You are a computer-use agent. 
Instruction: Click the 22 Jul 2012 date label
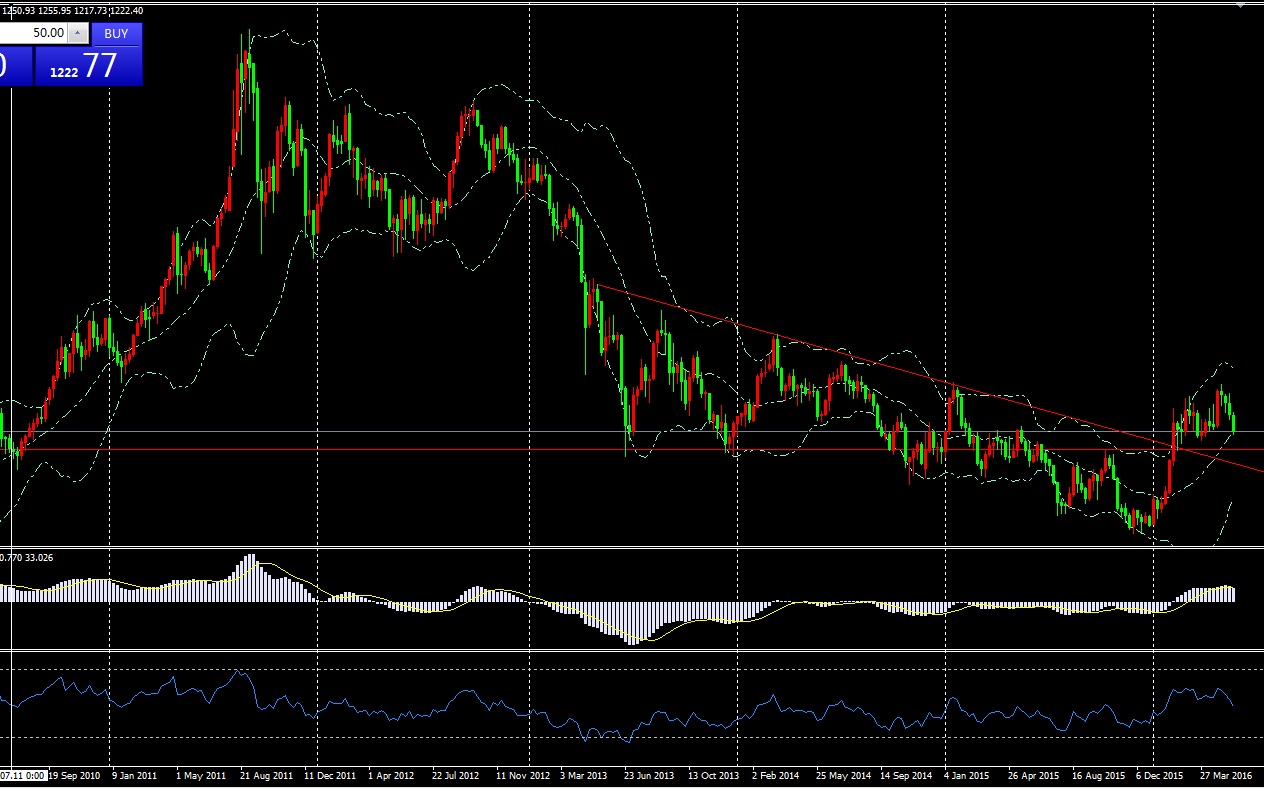[457, 775]
